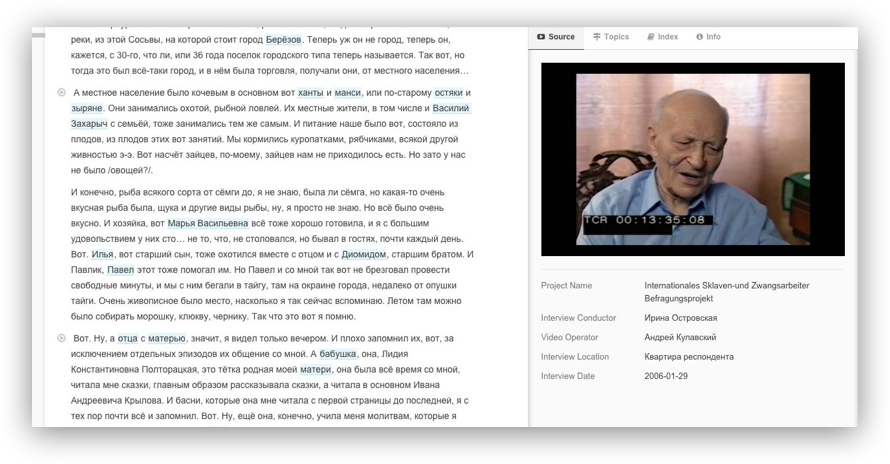Select the Source tab
The height and width of the screenshot is (464, 890).
click(555, 37)
